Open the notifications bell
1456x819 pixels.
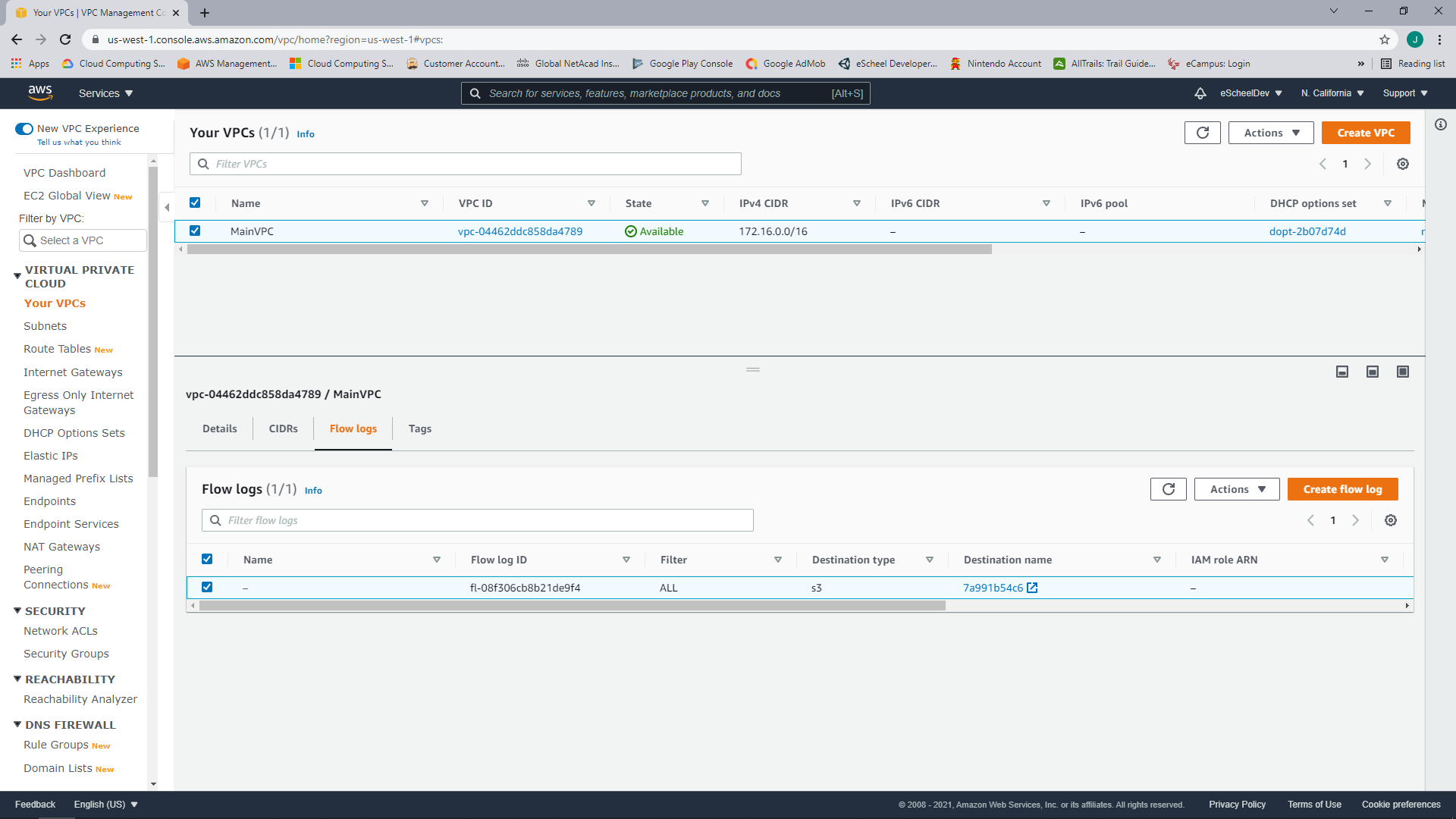tap(1200, 93)
